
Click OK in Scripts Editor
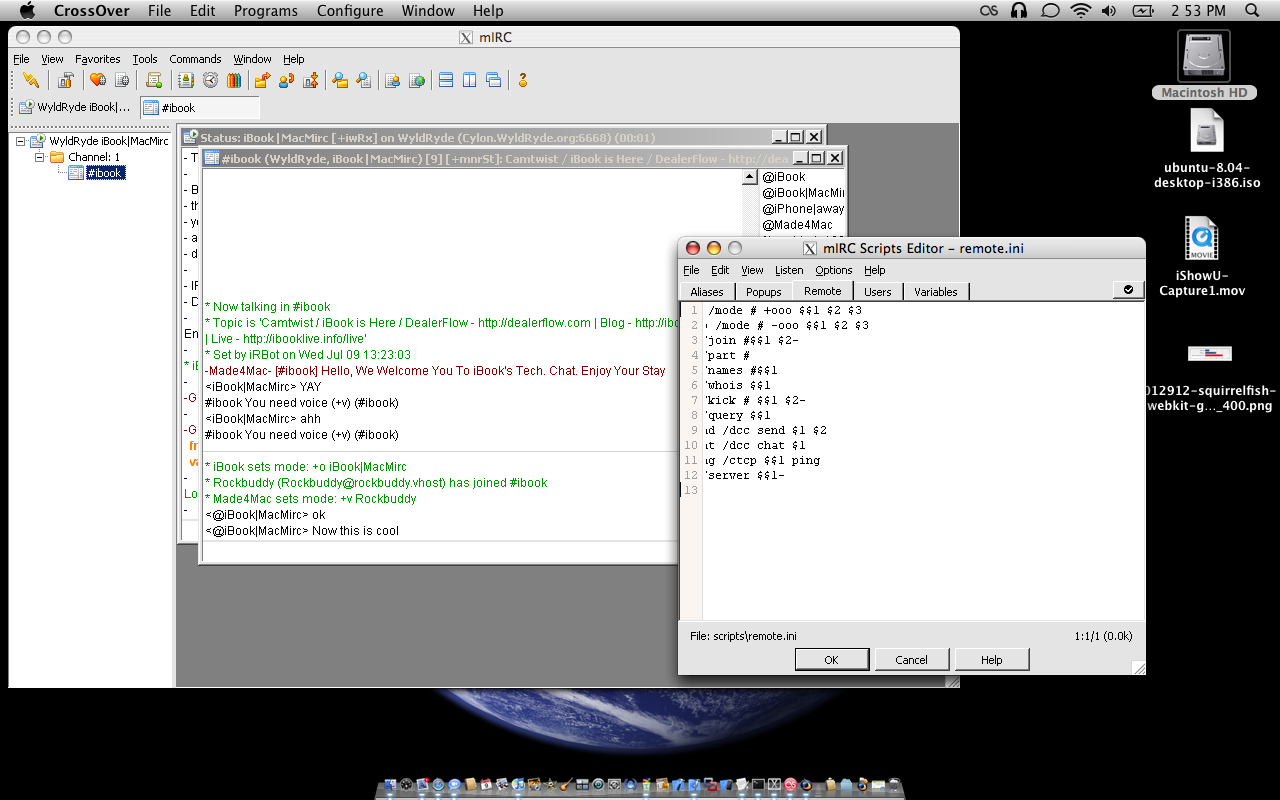[x=831, y=660]
